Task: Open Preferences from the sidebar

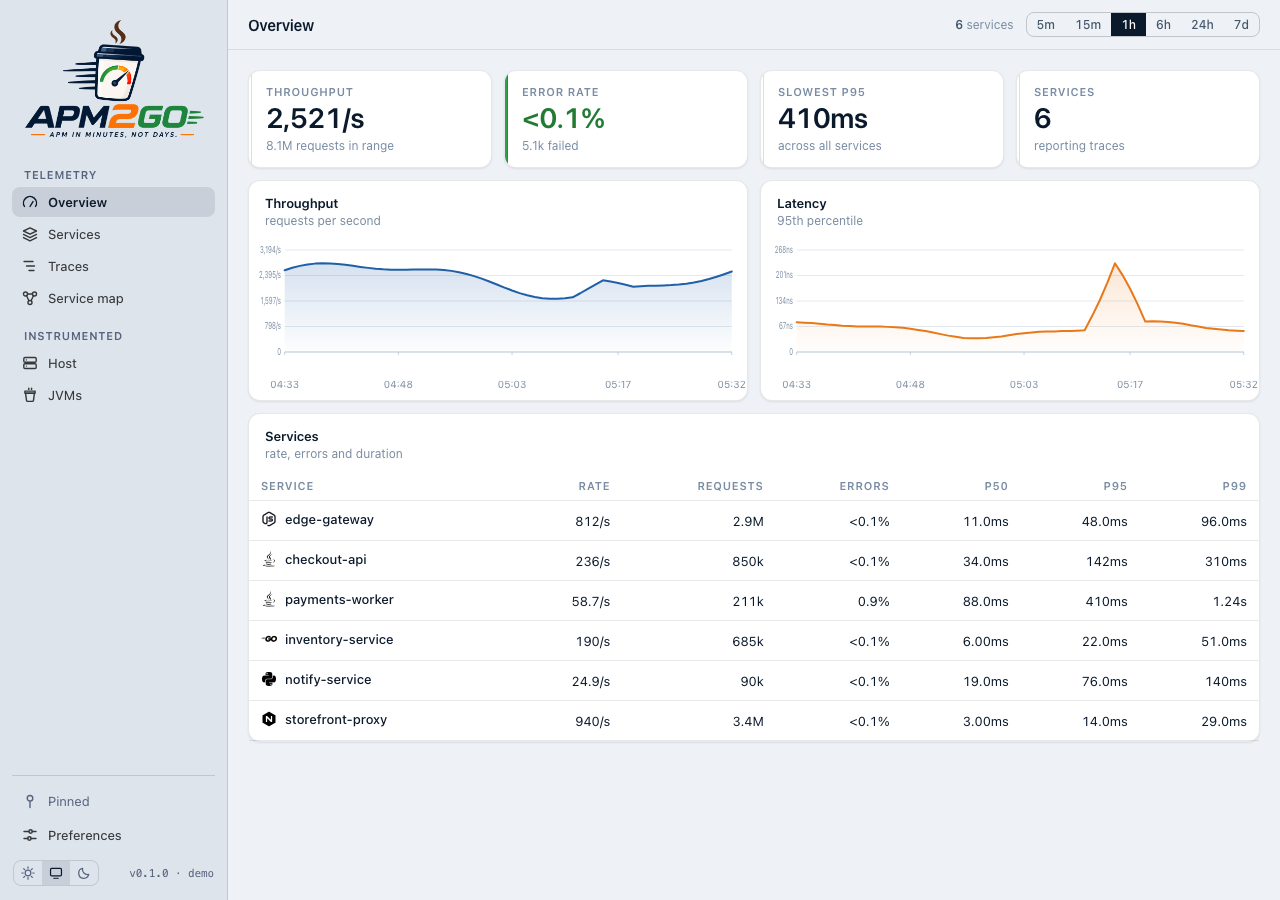Action: click(113, 835)
